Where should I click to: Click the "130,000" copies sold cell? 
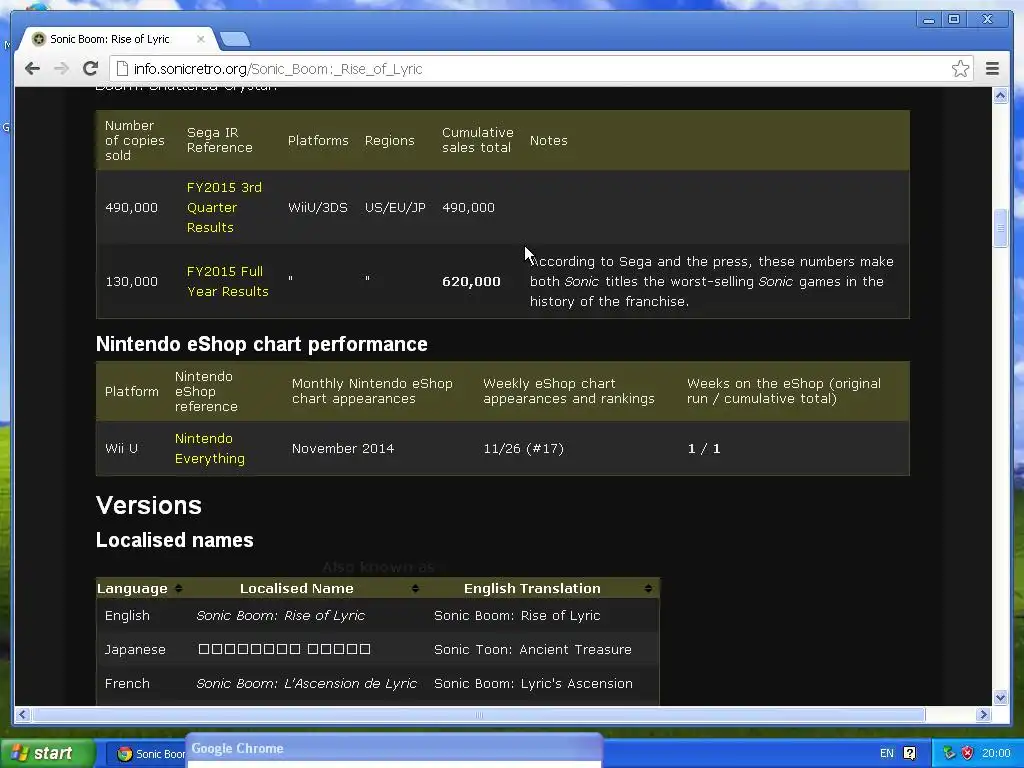coord(131,281)
